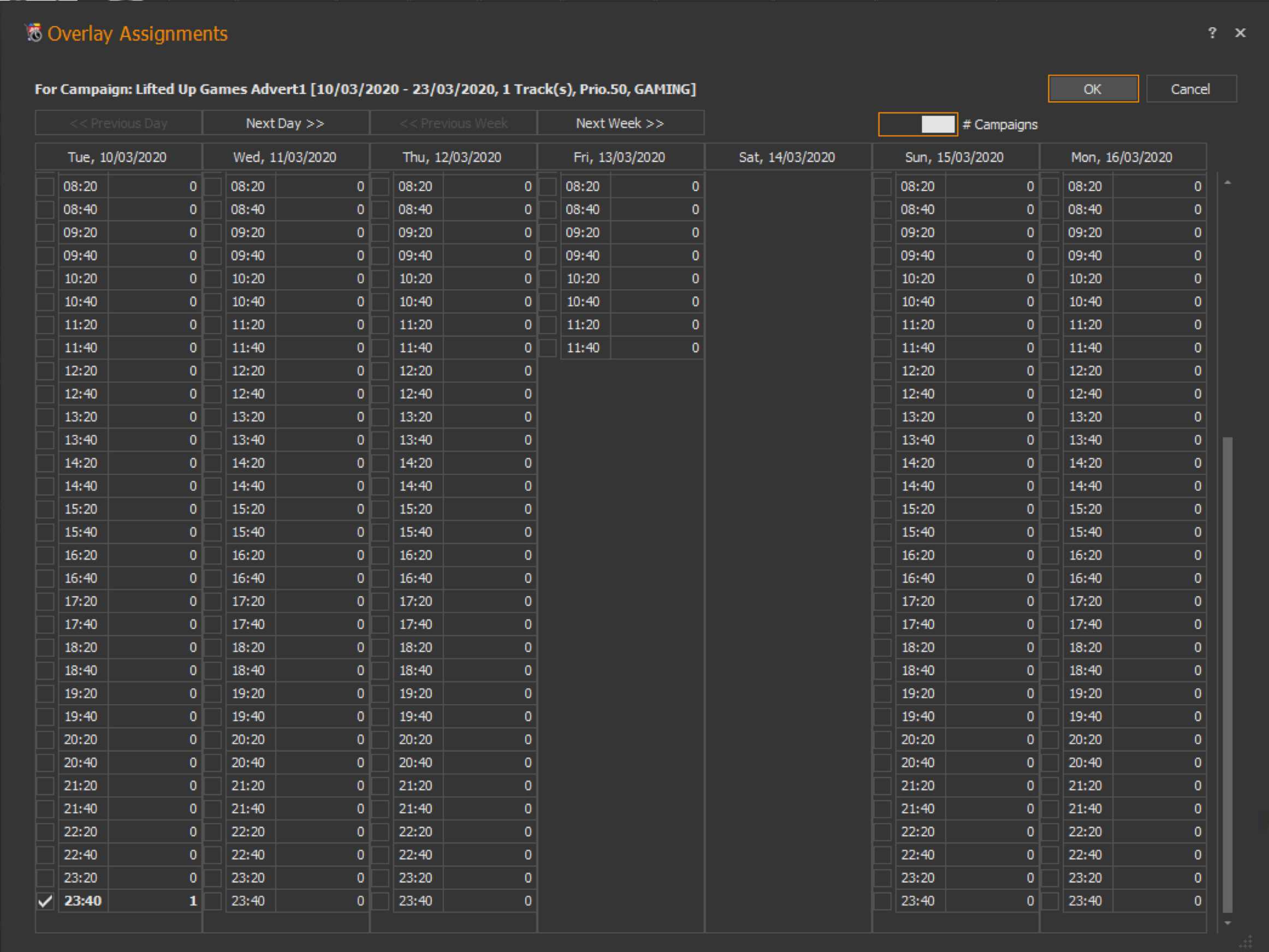This screenshot has width=1269, height=952.
Task: Click the Thu 13:40 count cell
Action: click(490, 440)
